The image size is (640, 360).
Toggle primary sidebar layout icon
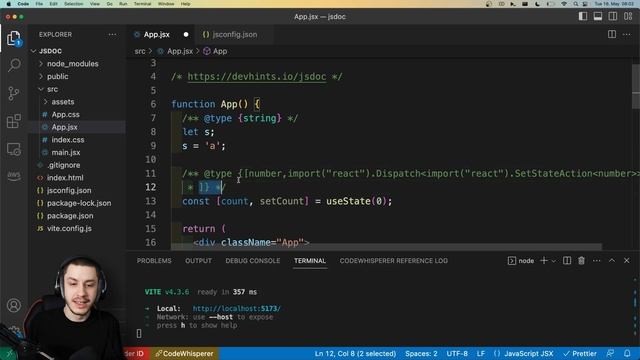(x=583, y=16)
